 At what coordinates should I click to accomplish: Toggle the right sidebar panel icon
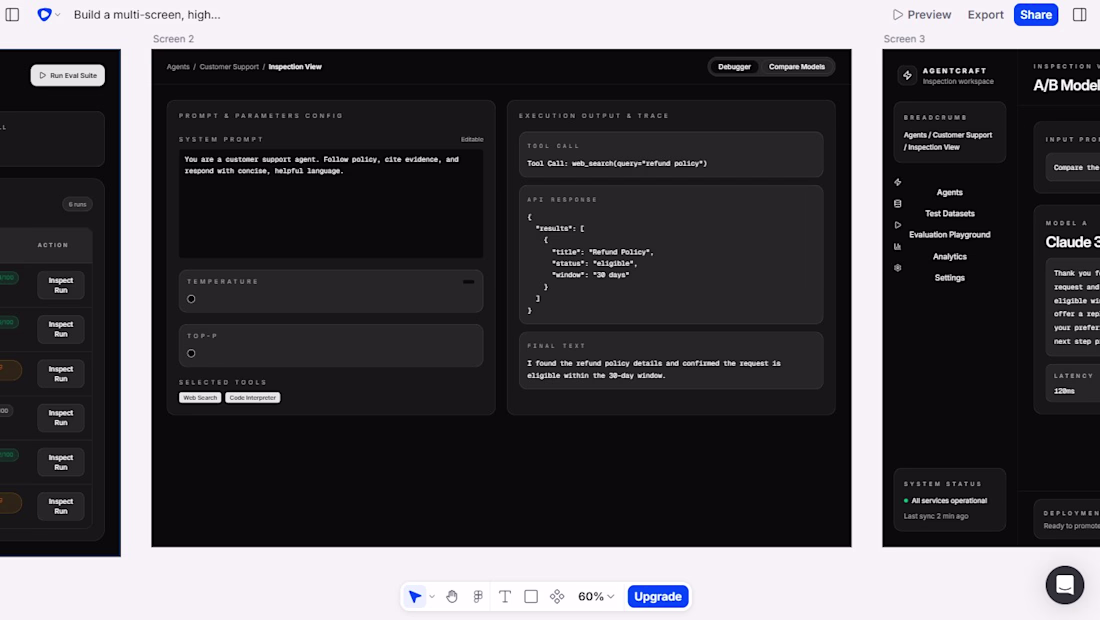pyautogui.click(x=1080, y=15)
